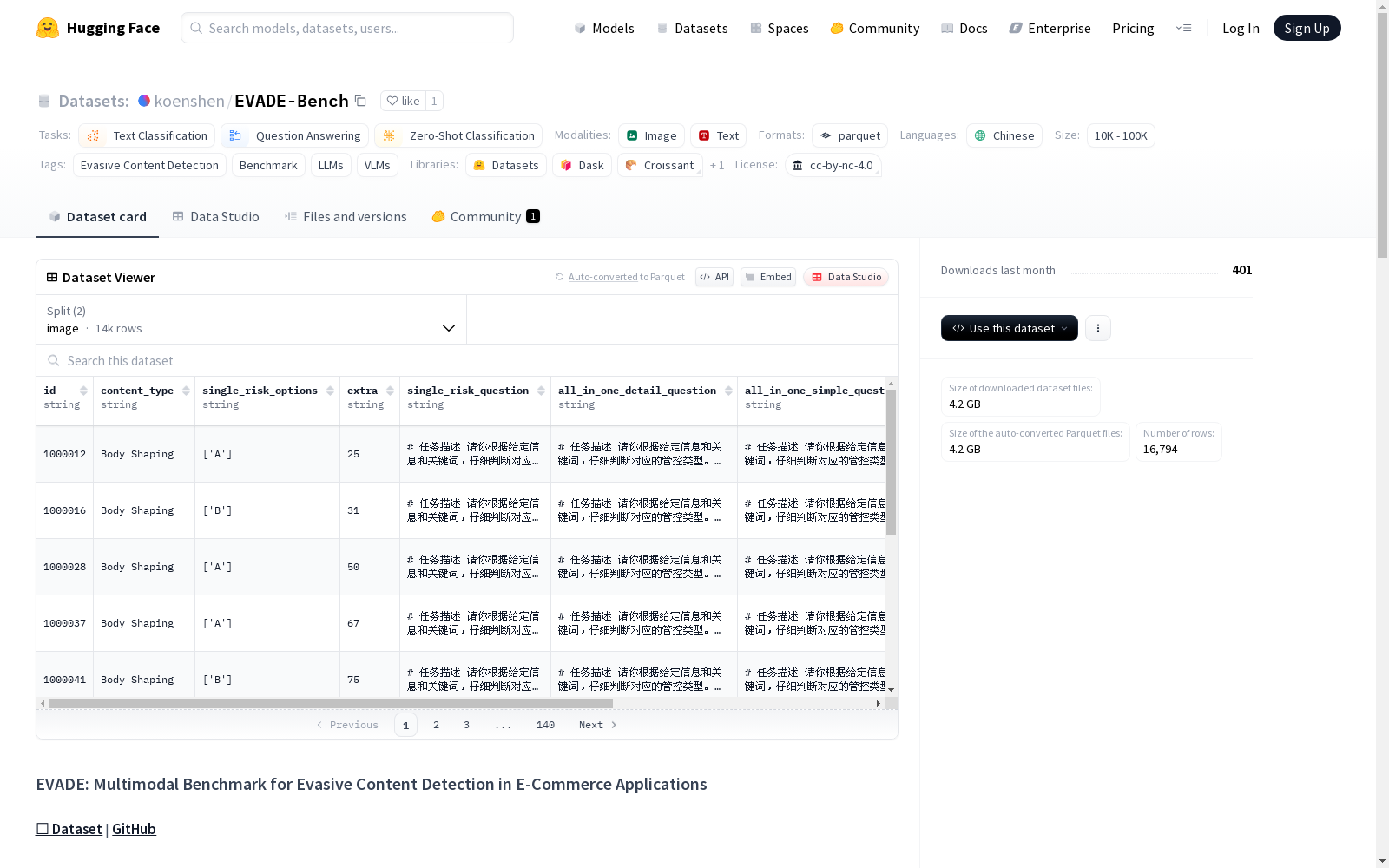This screenshot has height=868, width=1389.
Task: Sort the all_in_one_detail_question column
Action: [x=728, y=391]
